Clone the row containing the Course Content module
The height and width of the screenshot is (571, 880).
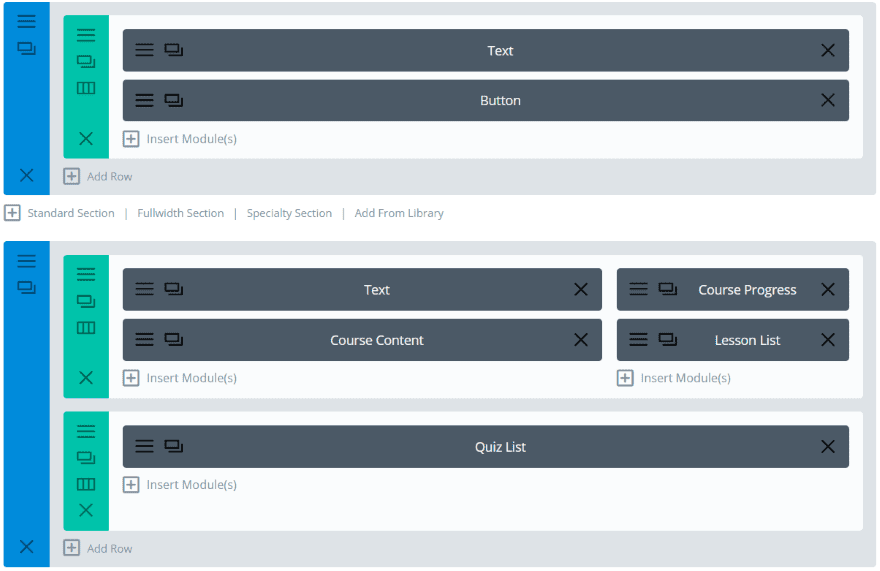tap(86, 300)
